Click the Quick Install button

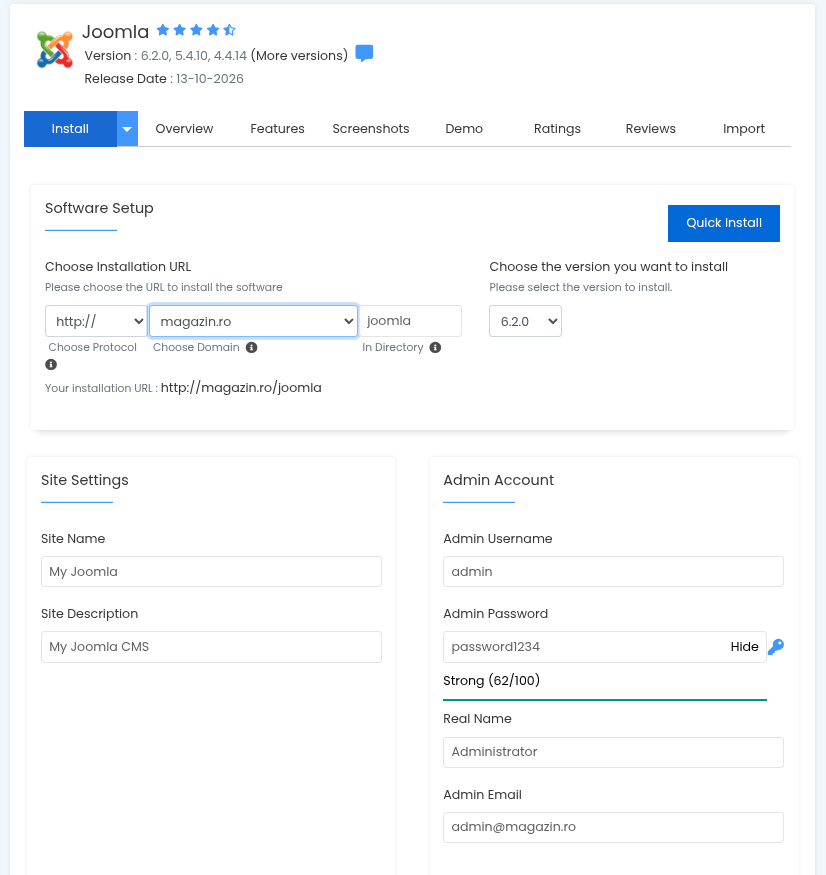click(724, 223)
